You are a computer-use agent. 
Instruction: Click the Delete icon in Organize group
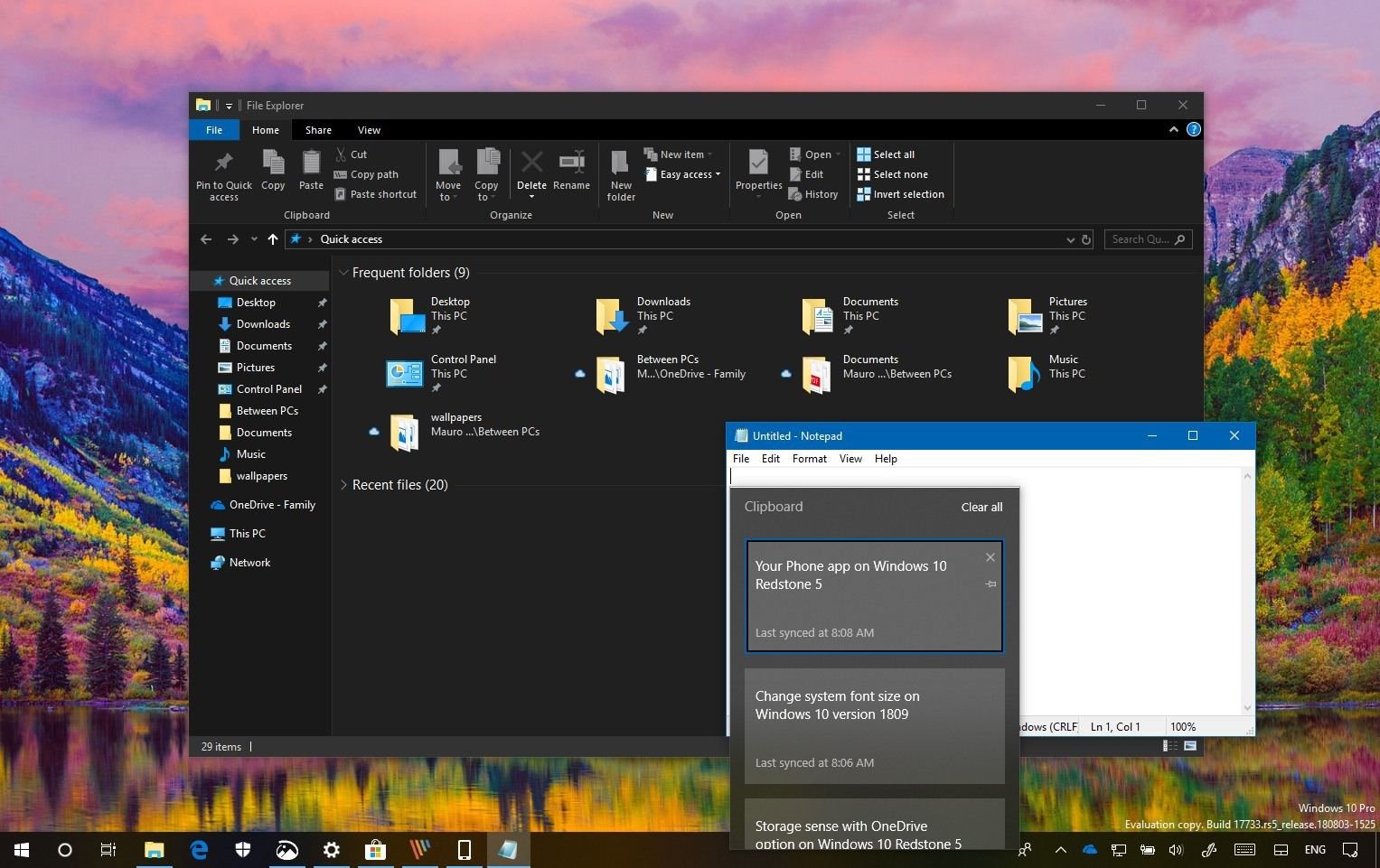click(x=531, y=163)
